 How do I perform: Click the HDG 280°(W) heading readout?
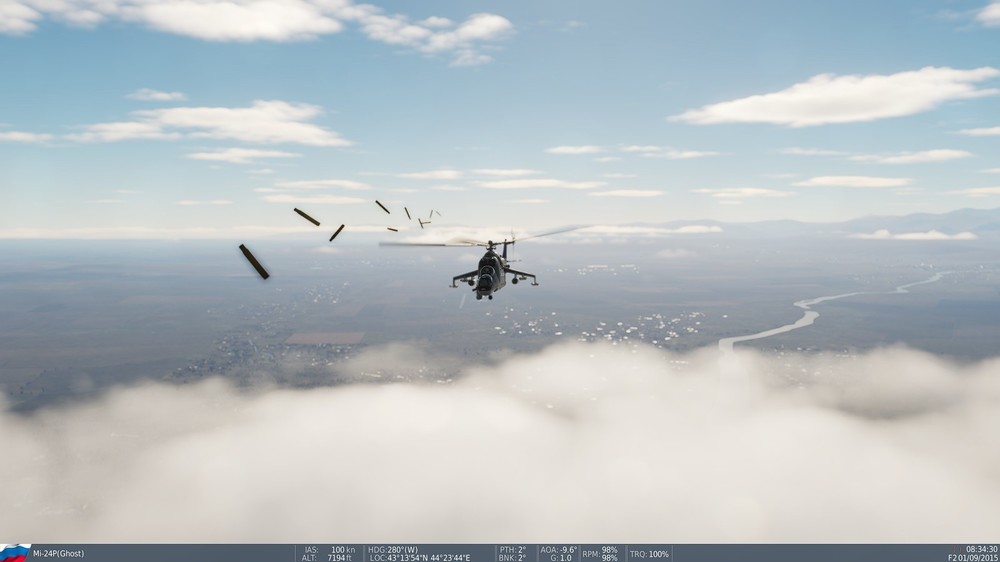point(393,549)
